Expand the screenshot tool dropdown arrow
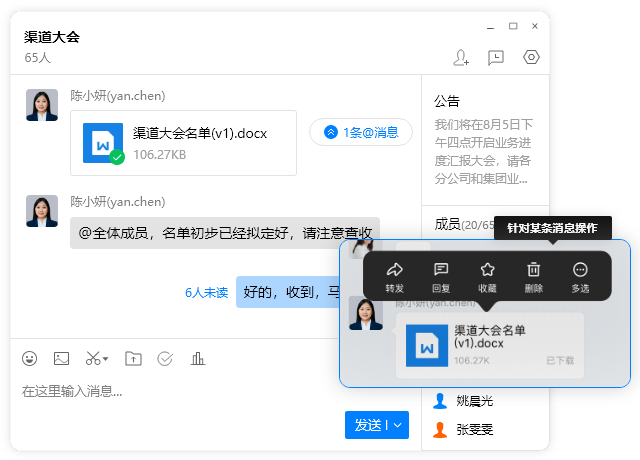The height and width of the screenshot is (460, 640). [106, 359]
